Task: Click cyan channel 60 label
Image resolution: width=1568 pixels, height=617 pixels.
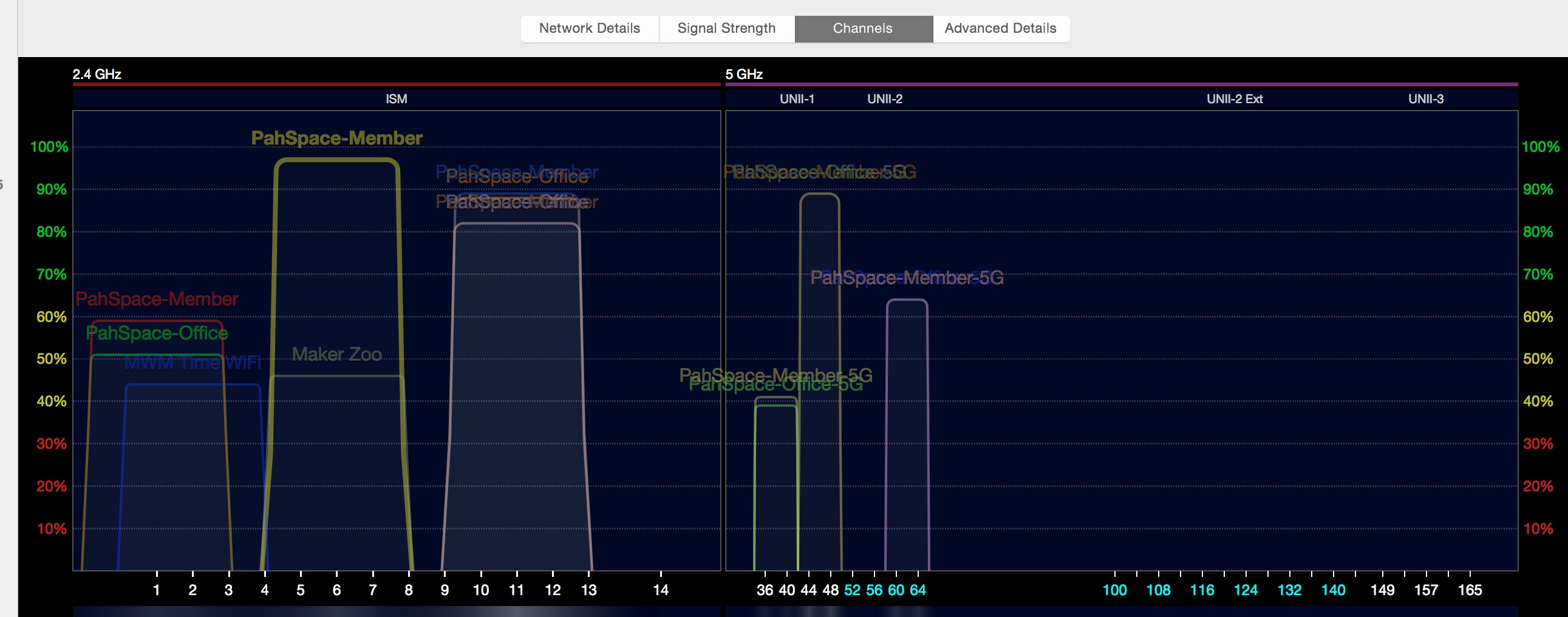Action: (896, 590)
